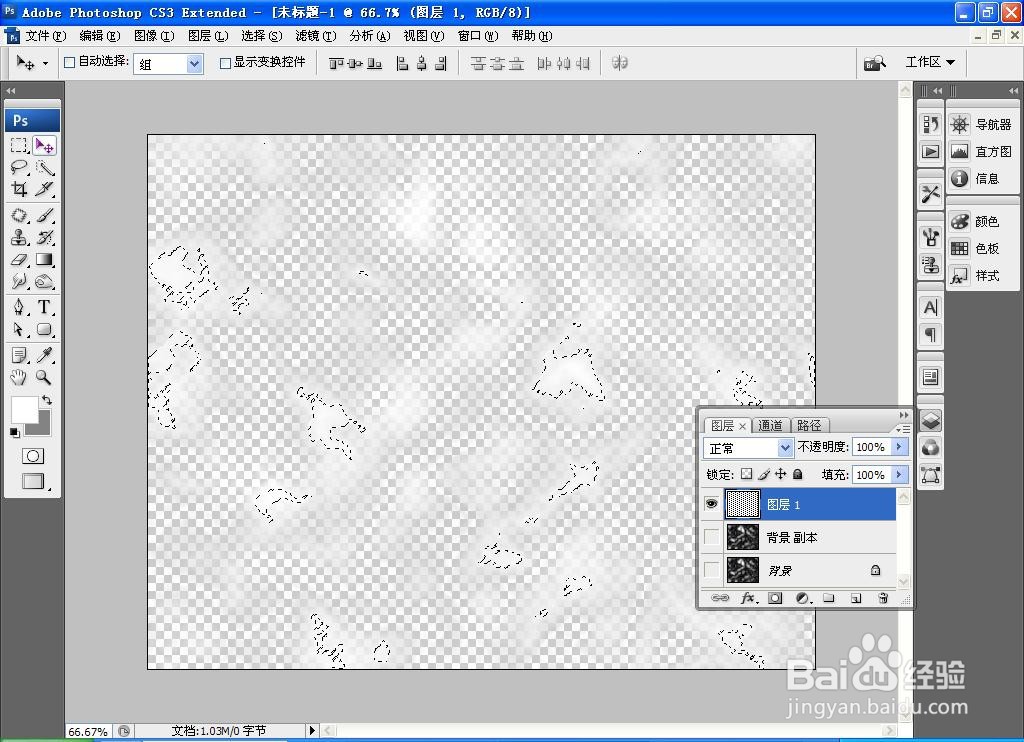
Task: Reset default foreground and background colors
Action: (x=14, y=432)
